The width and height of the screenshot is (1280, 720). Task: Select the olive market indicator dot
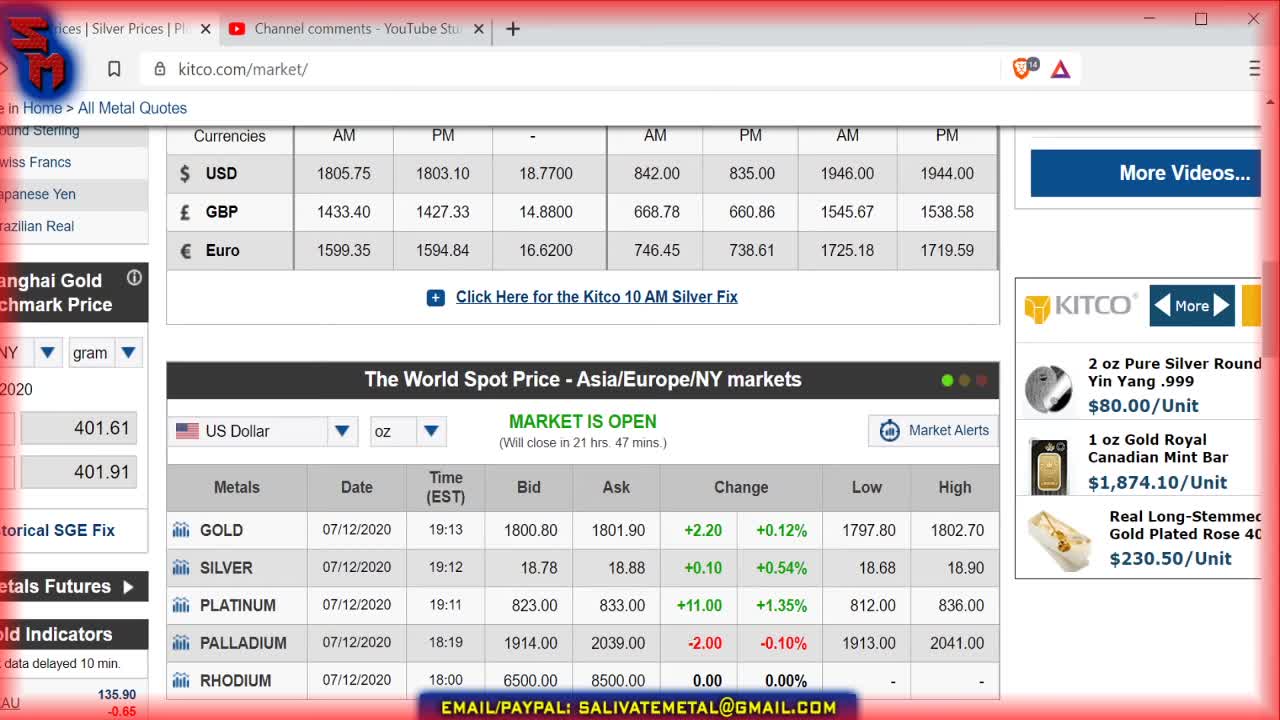(x=964, y=380)
